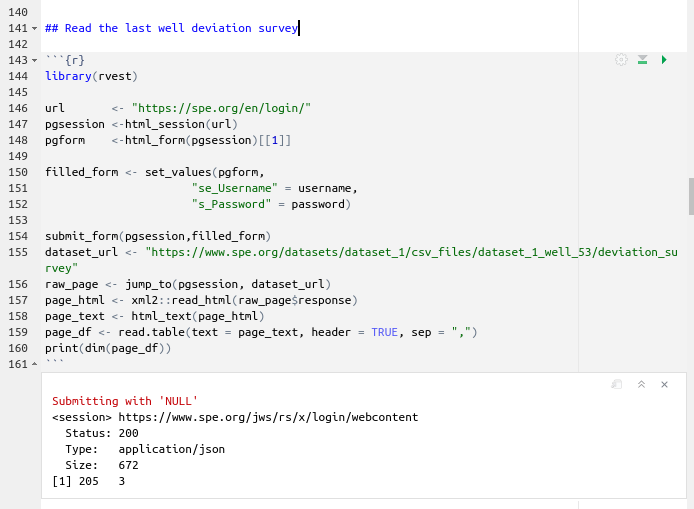Collapse the section heading fold at line 141
Image resolution: width=694 pixels, height=509 pixels.
pos(36,29)
